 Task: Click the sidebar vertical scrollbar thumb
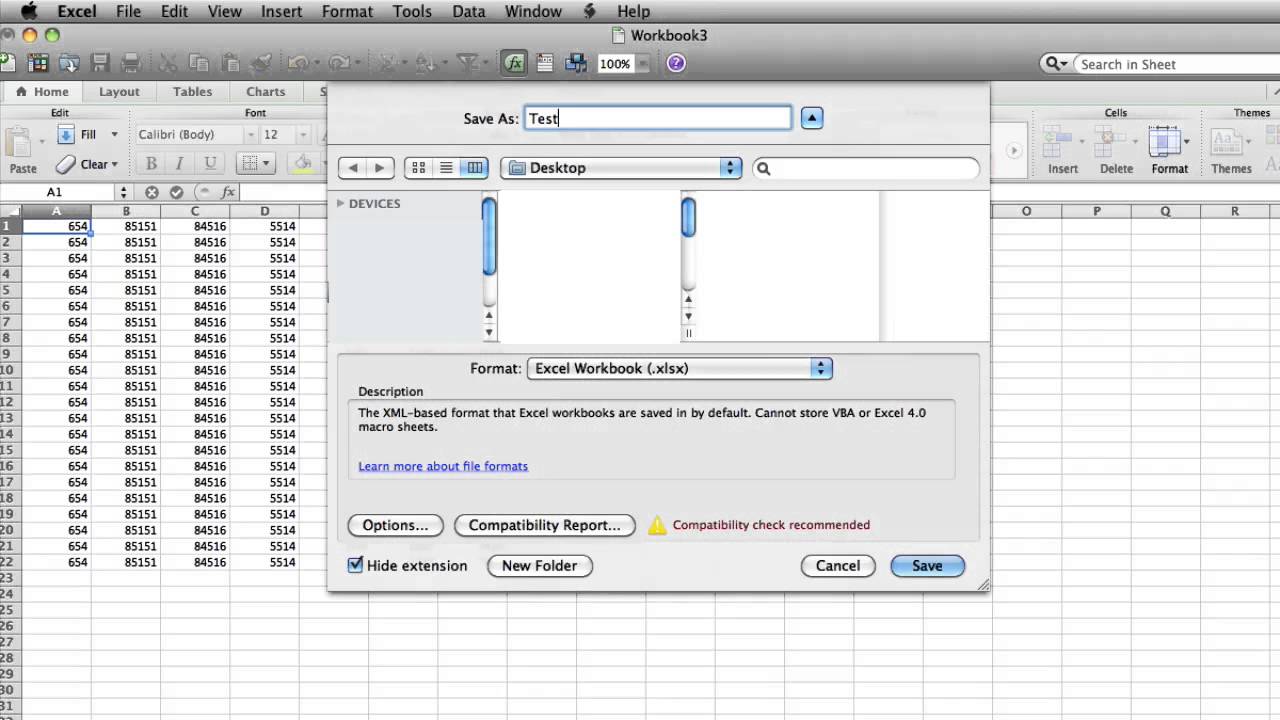(489, 237)
